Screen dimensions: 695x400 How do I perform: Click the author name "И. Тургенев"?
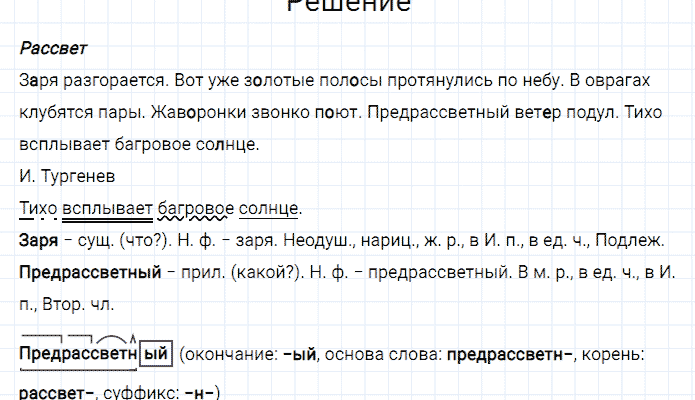(66, 176)
